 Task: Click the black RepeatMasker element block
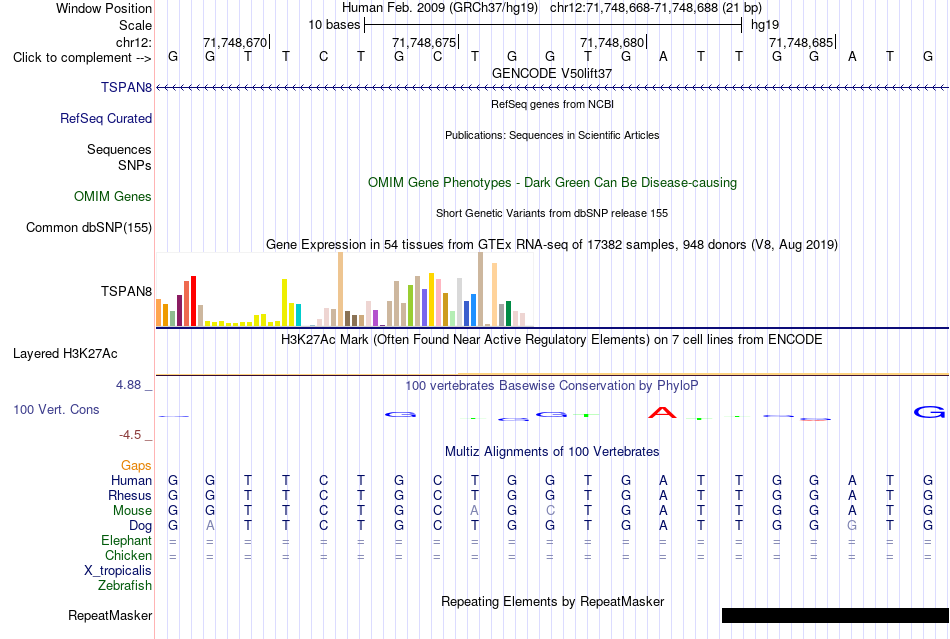(835, 615)
